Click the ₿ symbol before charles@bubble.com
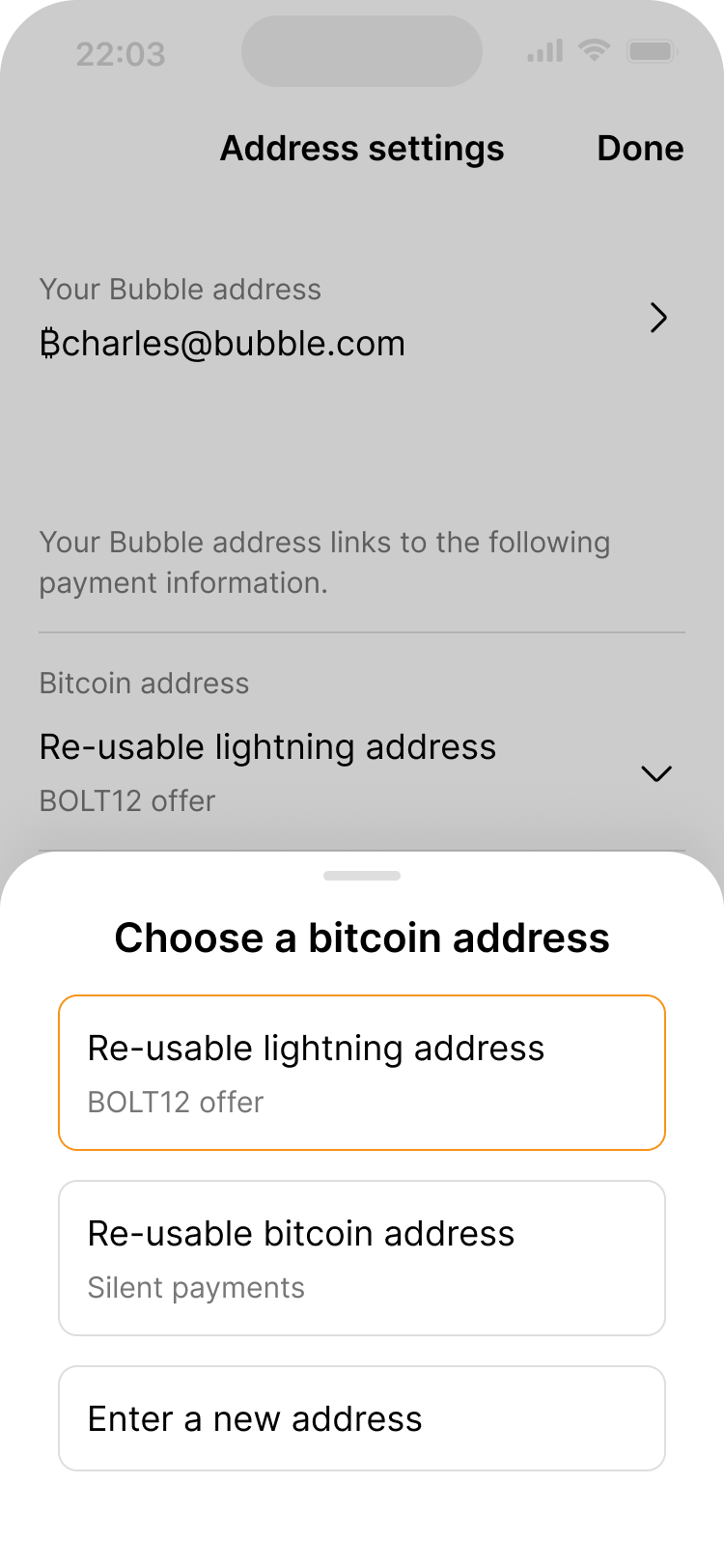 [50, 344]
